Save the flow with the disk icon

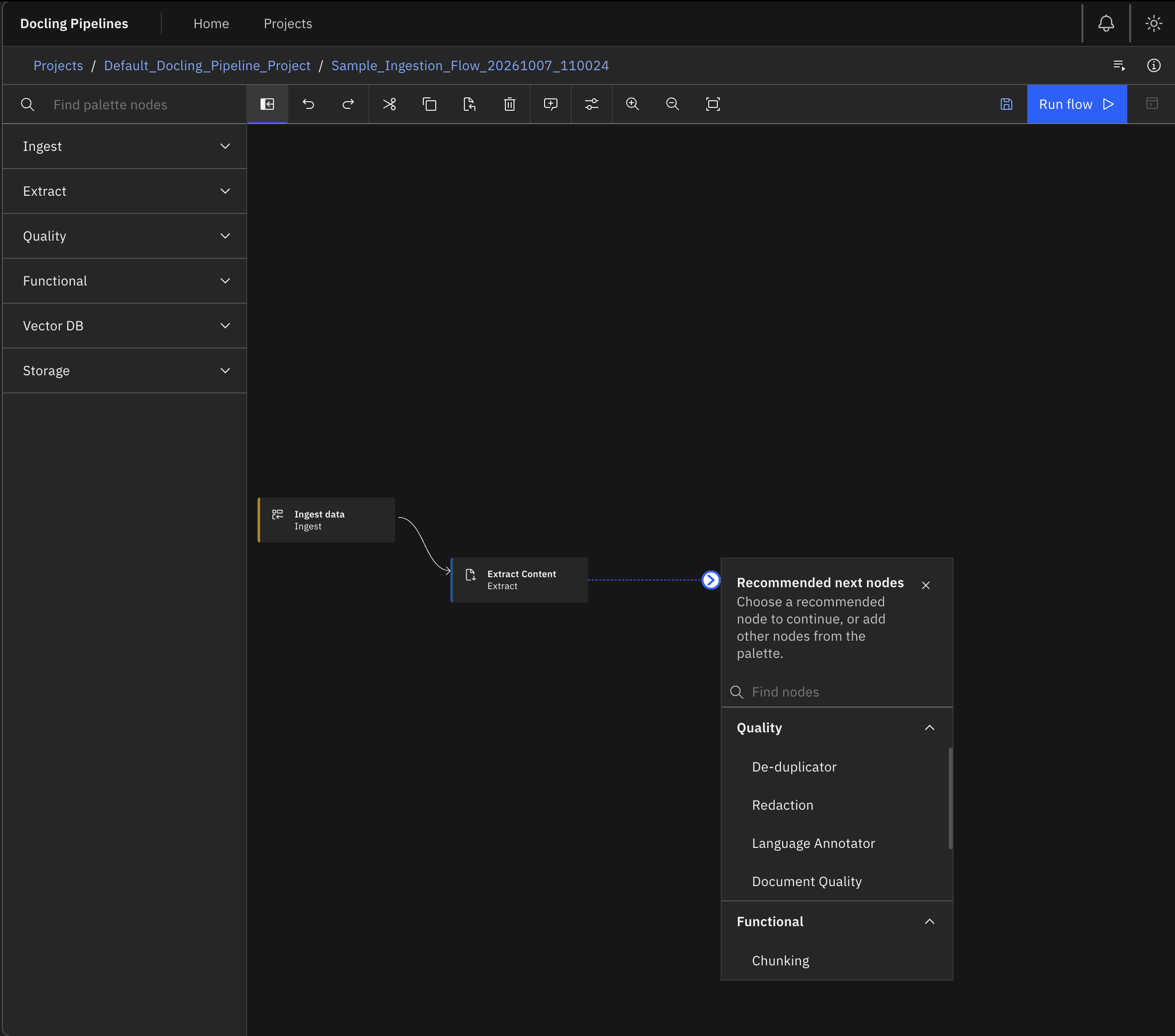[x=1007, y=104]
